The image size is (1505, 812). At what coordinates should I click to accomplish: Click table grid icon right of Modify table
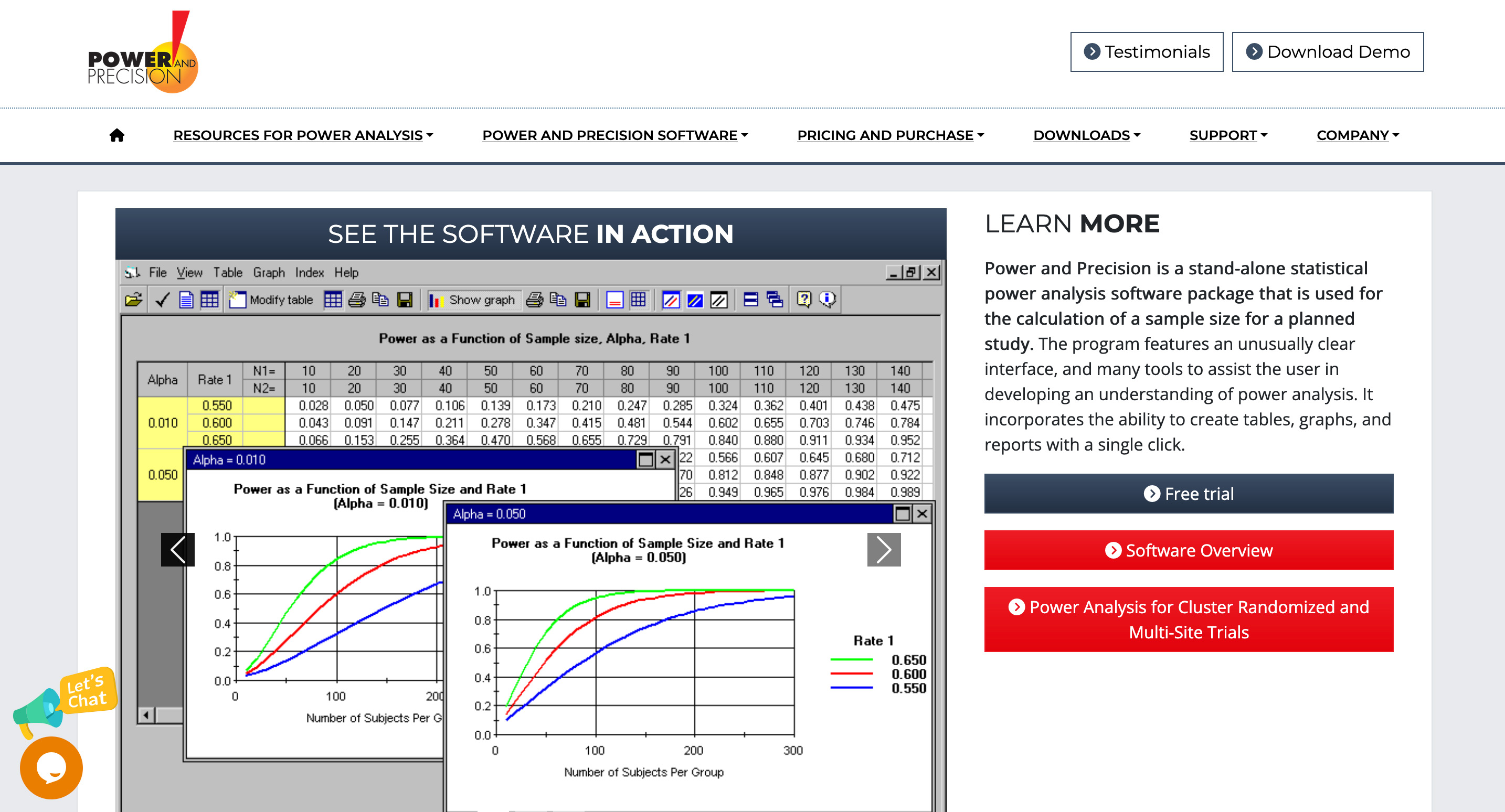click(332, 300)
